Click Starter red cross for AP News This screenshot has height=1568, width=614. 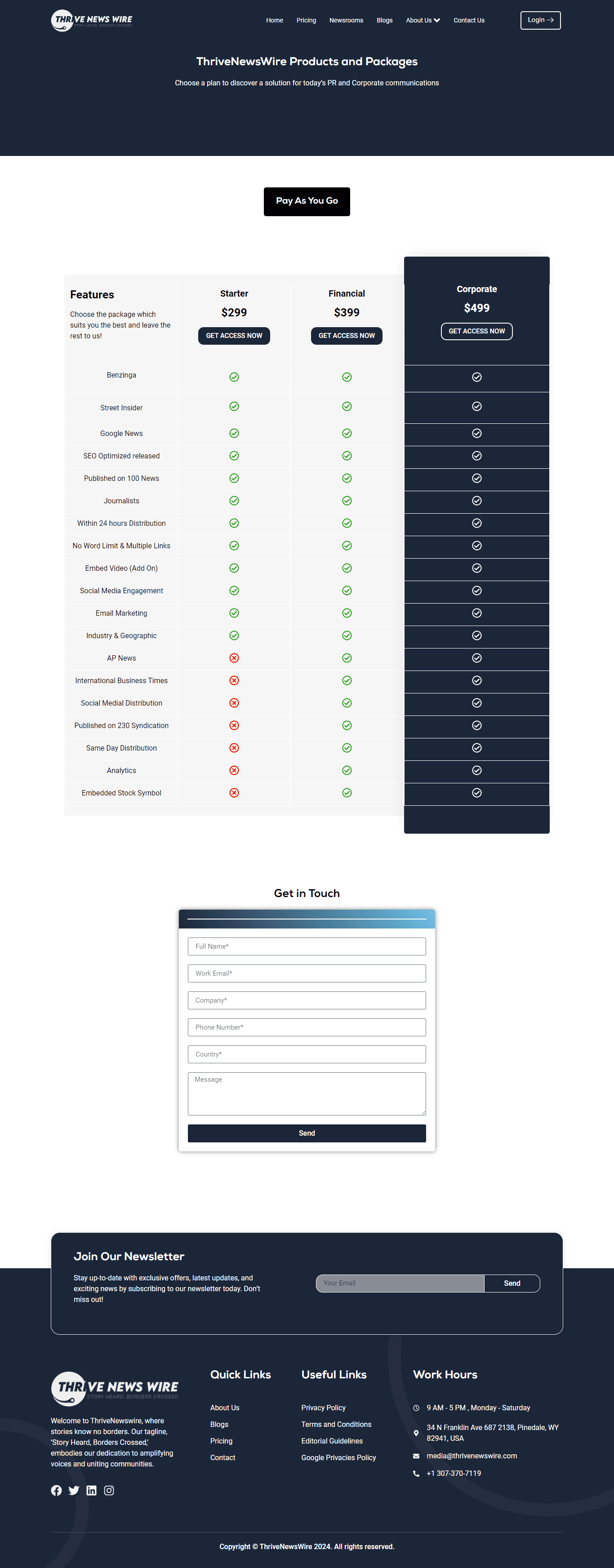point(234,658)
